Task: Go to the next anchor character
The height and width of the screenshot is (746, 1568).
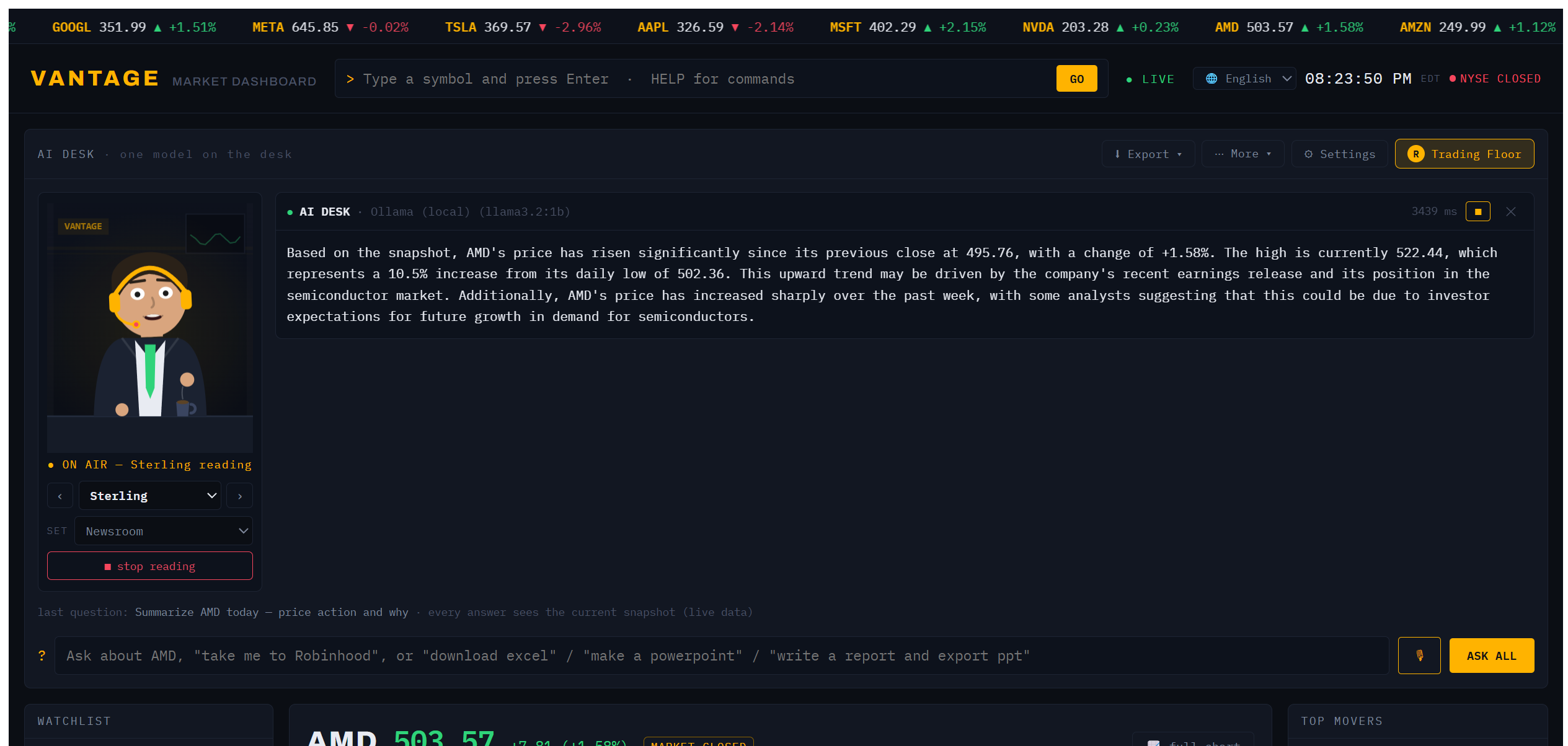Action: coord(240,496)
